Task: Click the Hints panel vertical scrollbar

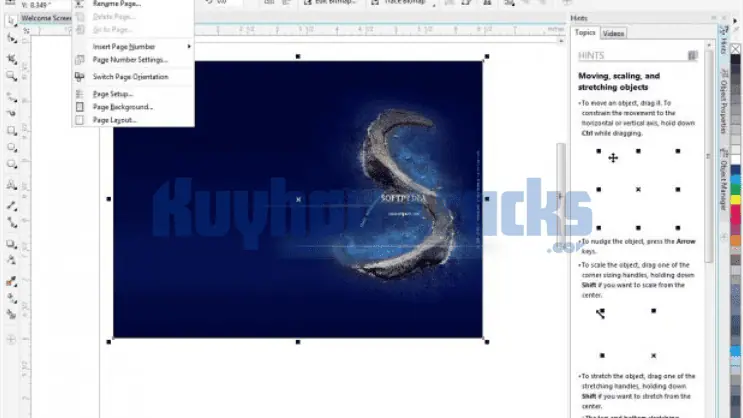Action: click(x=709, y=150)
